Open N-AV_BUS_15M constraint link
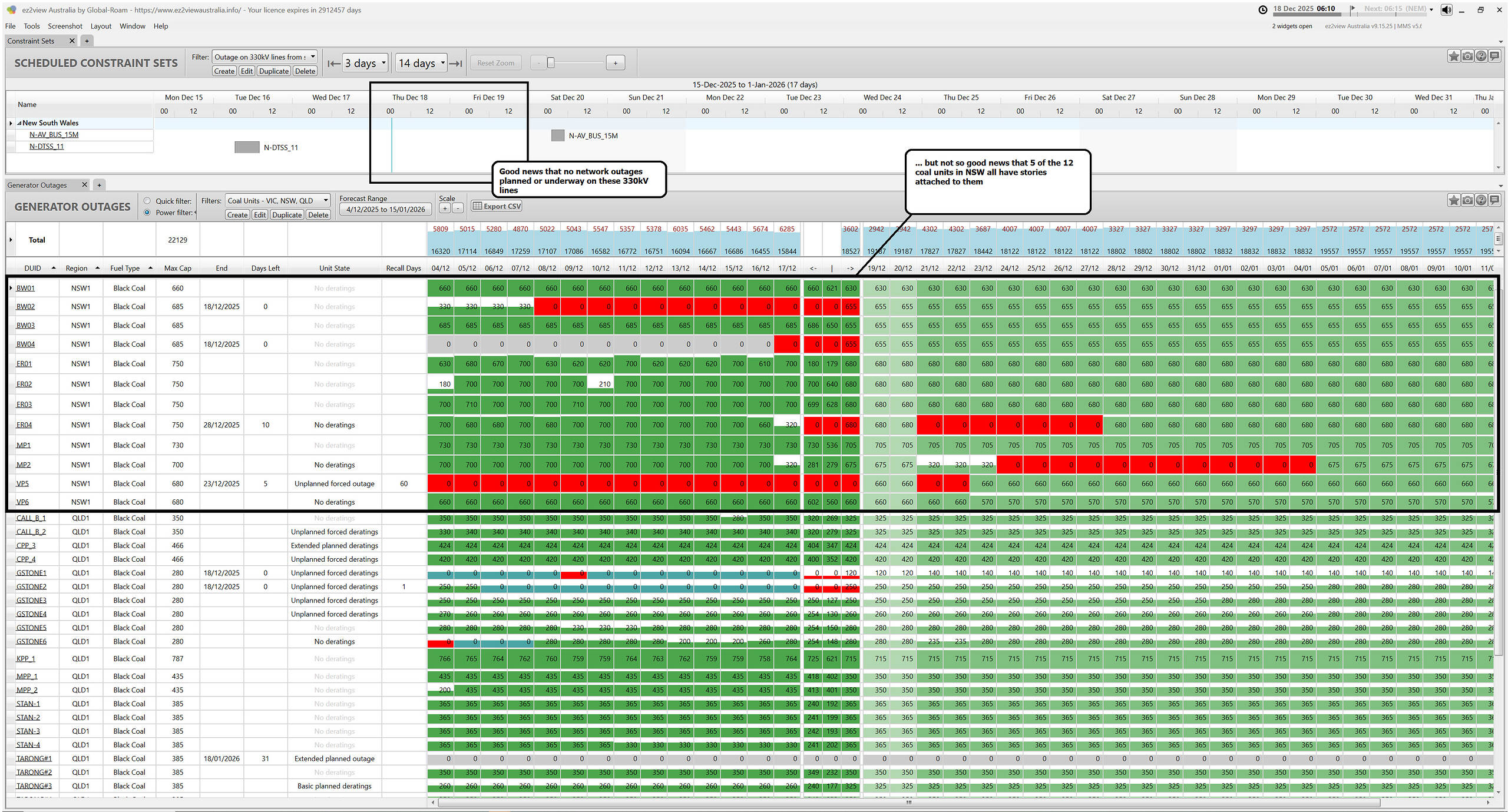 coord(54,135)
